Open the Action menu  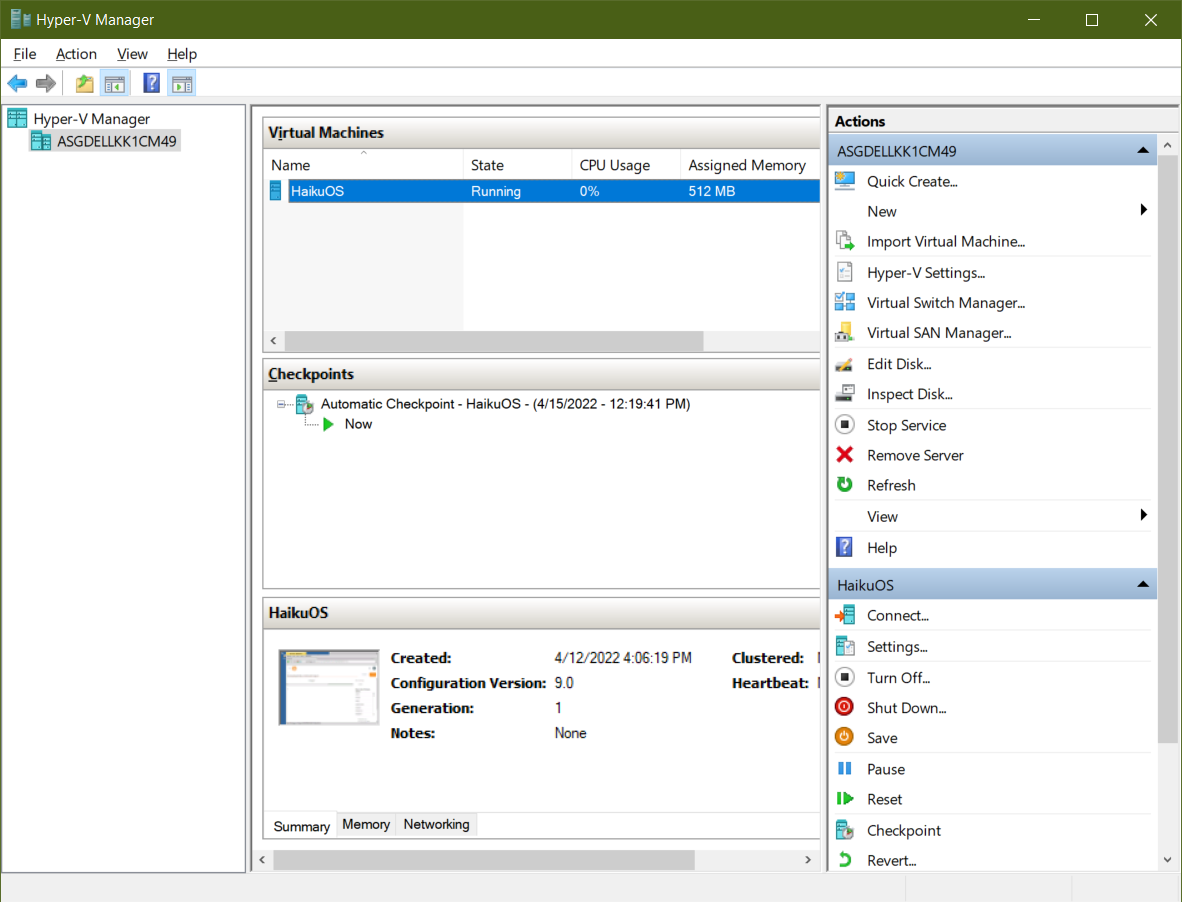[76, 54]
